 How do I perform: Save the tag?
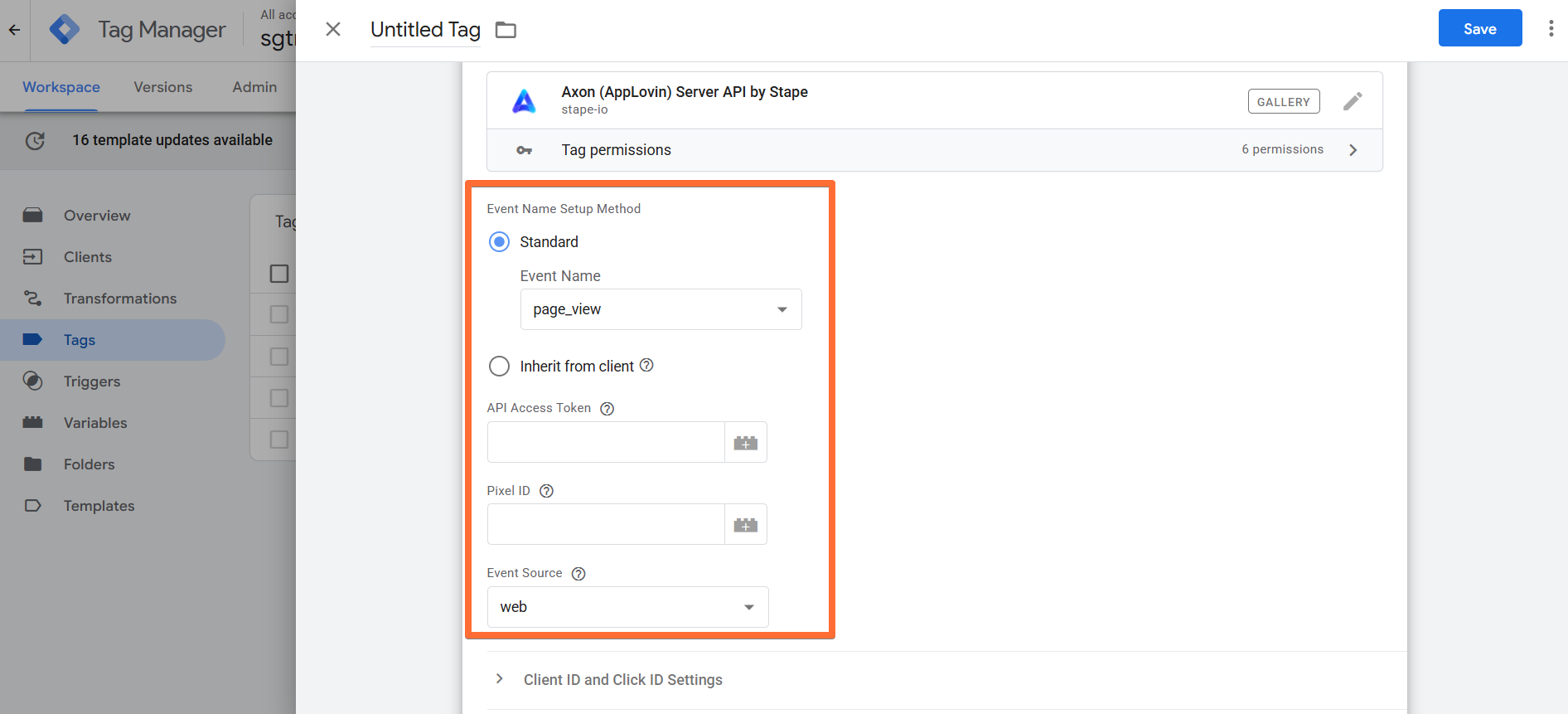1479,29
